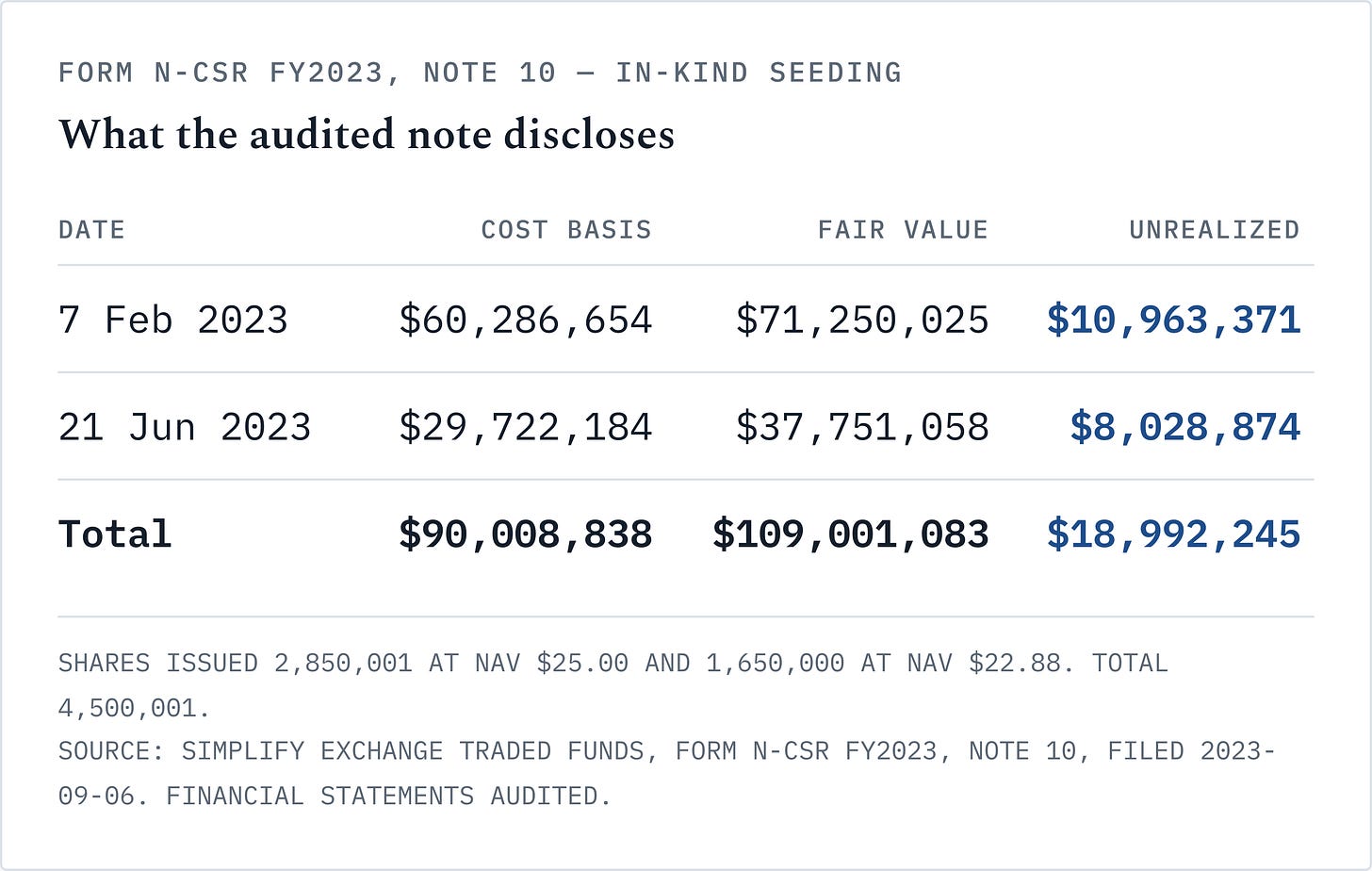Click the blue $10,963,371 unrealized amount
Screen dimensions: 1372x871
click(1173, 320)
